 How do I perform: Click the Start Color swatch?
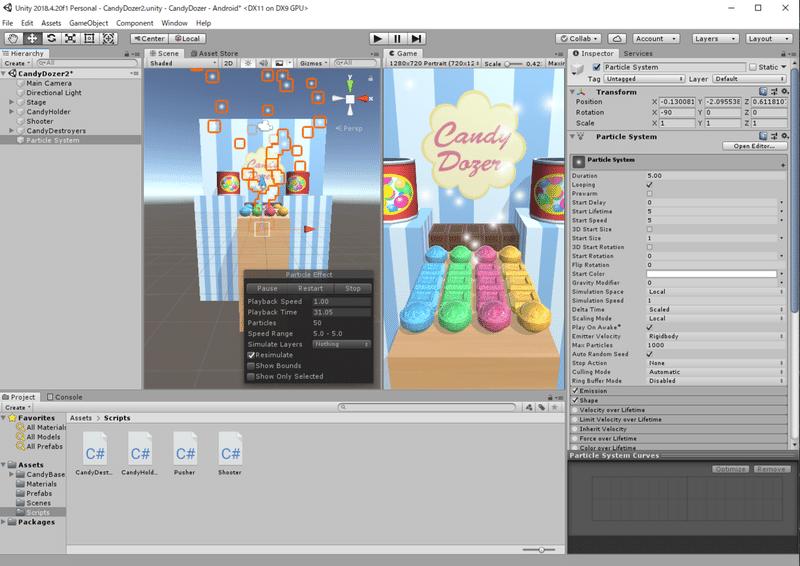[711, 274]
